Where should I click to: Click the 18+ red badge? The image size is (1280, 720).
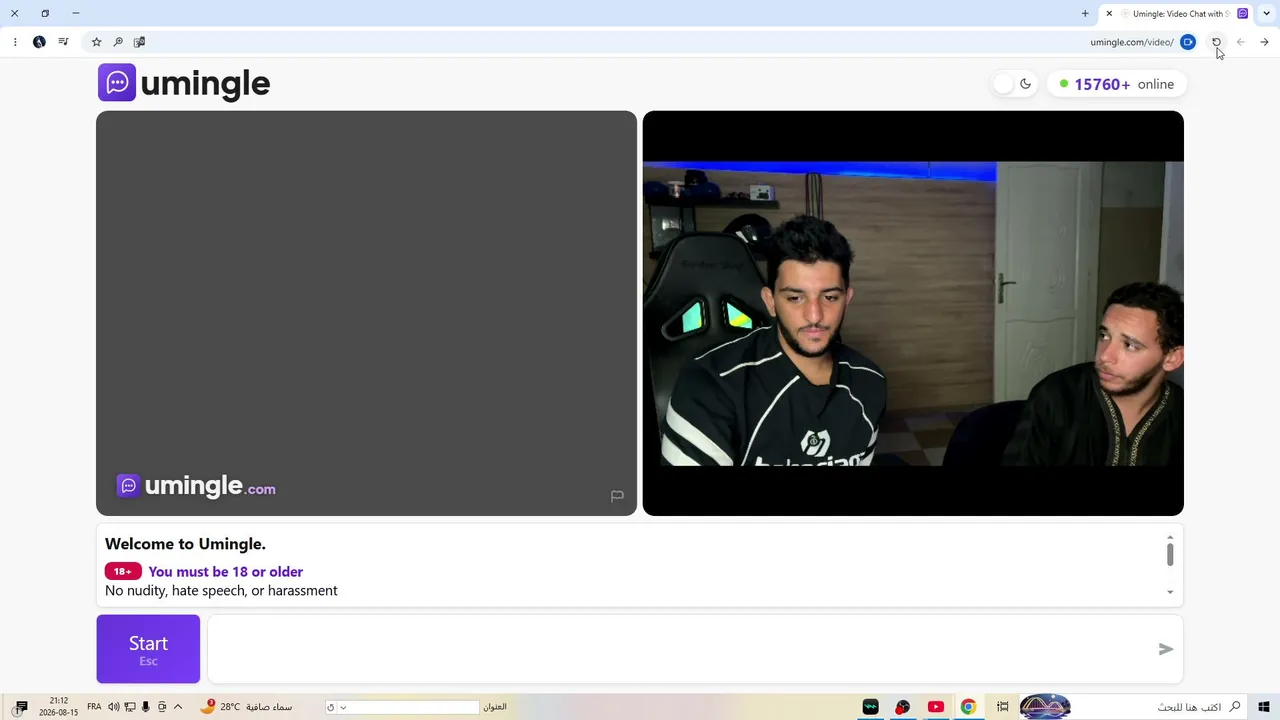[x=123, y=572]
